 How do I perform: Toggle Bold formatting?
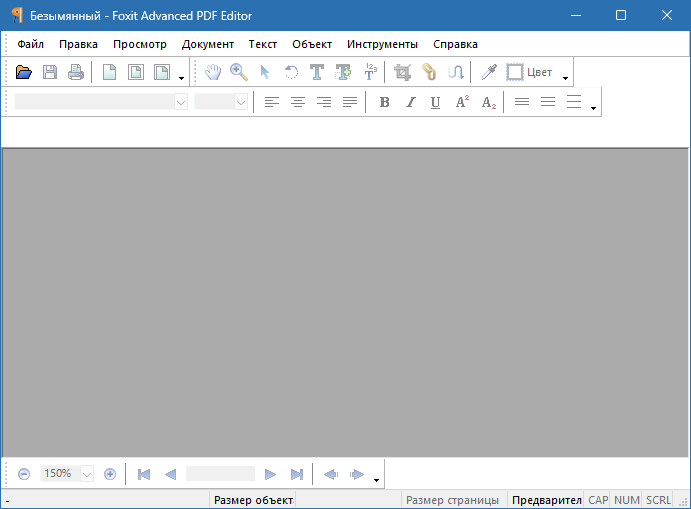tap(384, 102)
